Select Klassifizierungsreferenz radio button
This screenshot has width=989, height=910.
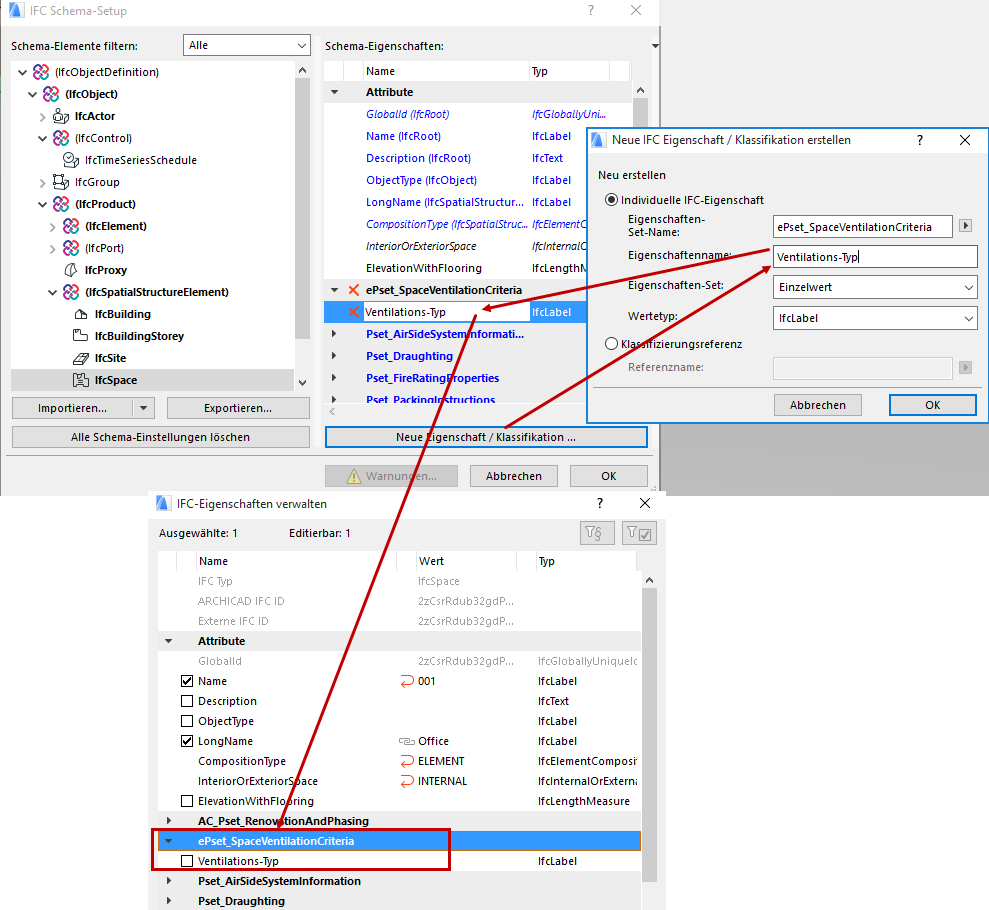pos(611,344)
